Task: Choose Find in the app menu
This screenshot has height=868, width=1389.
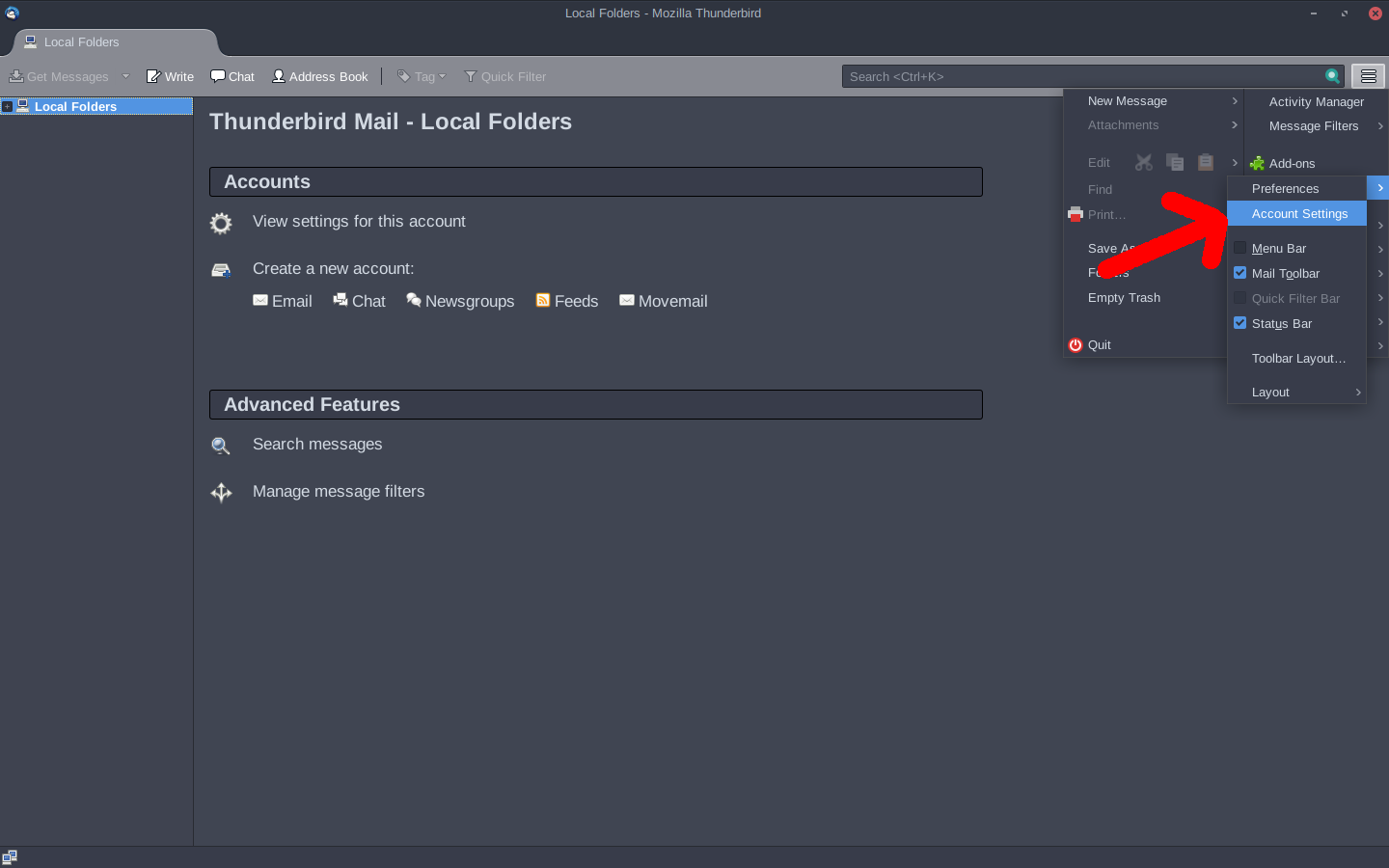Action: pyautogui.click(x=1100, y=190)
